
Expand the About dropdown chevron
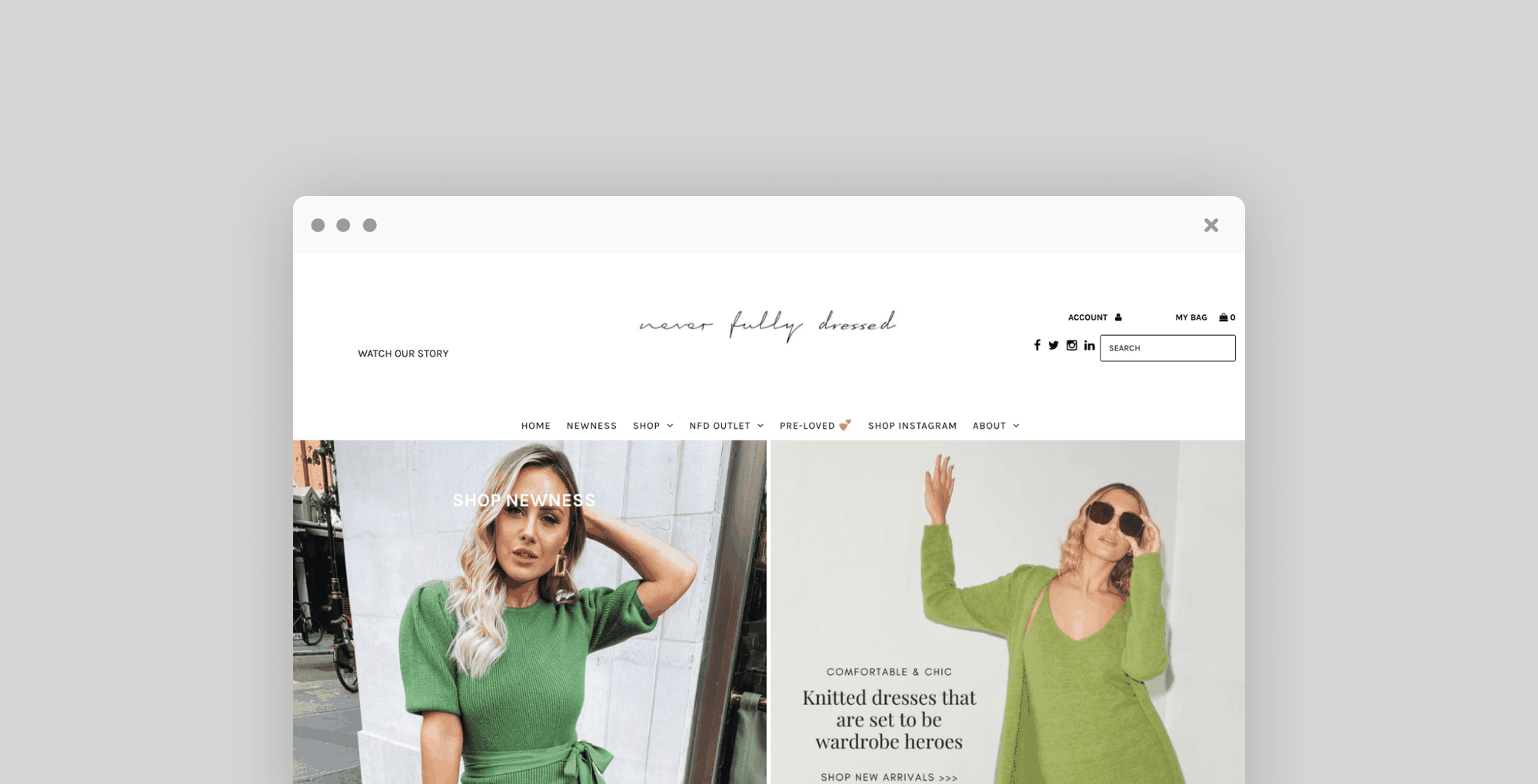coord(1016,426)
